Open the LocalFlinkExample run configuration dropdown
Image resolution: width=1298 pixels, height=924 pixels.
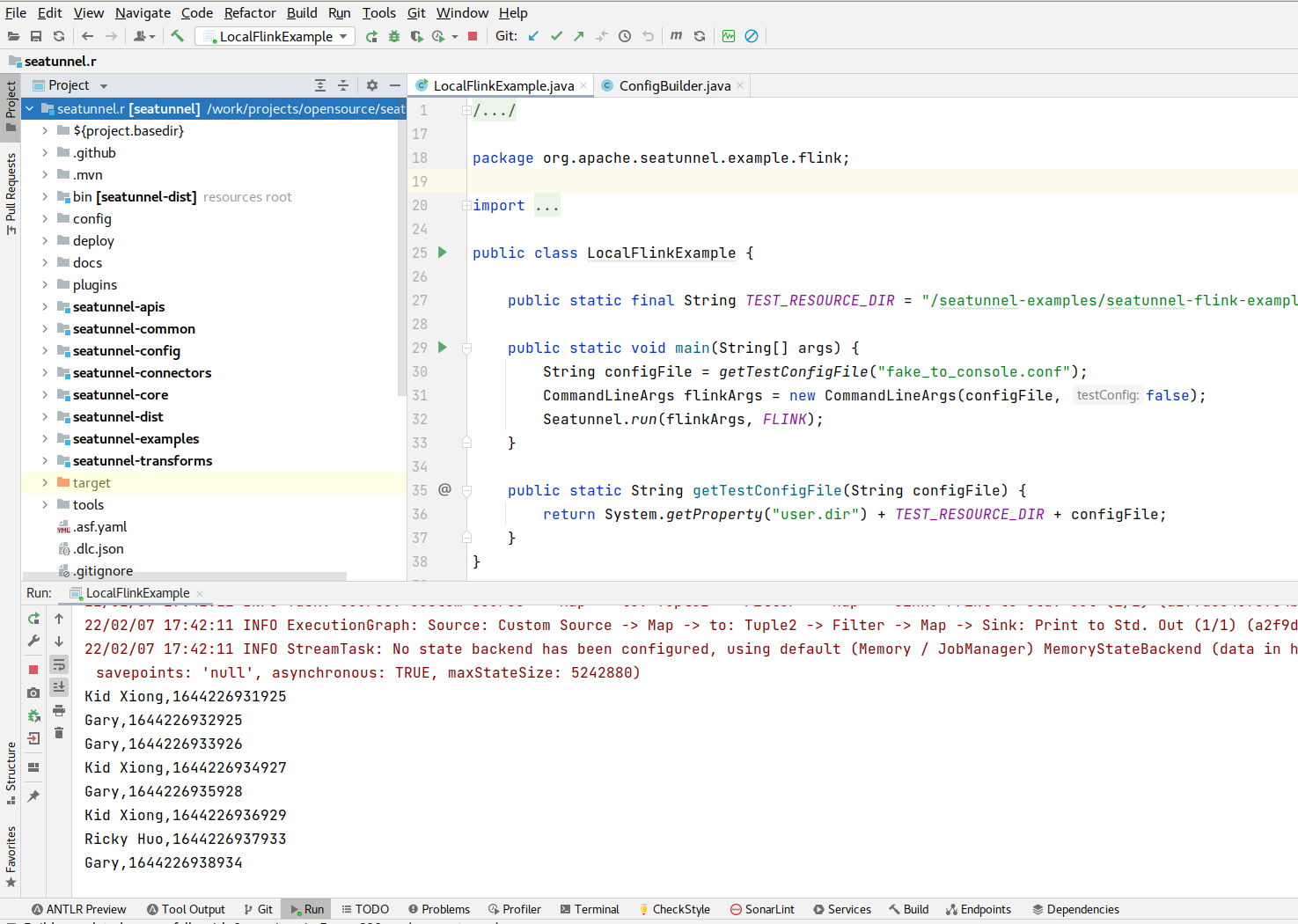275,36
